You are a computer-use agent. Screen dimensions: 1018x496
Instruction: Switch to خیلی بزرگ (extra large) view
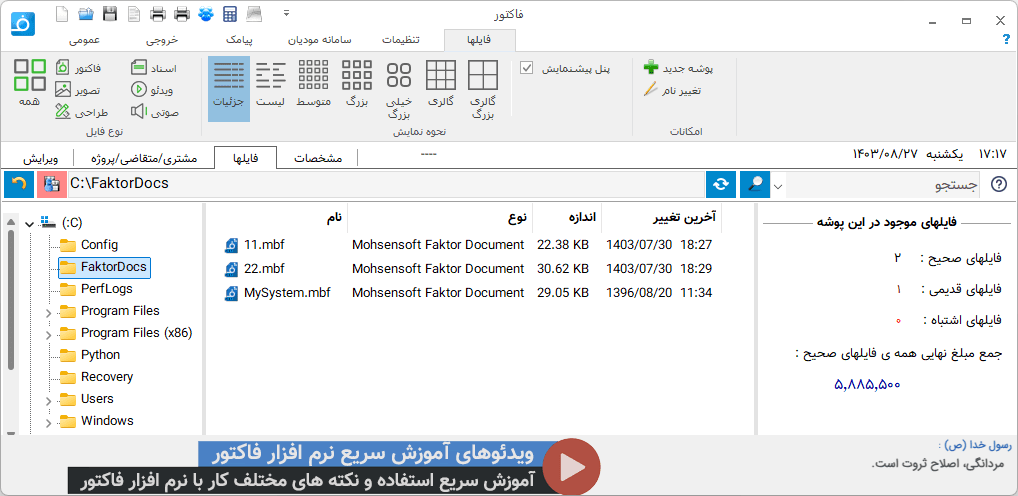(x=399, y=90)
